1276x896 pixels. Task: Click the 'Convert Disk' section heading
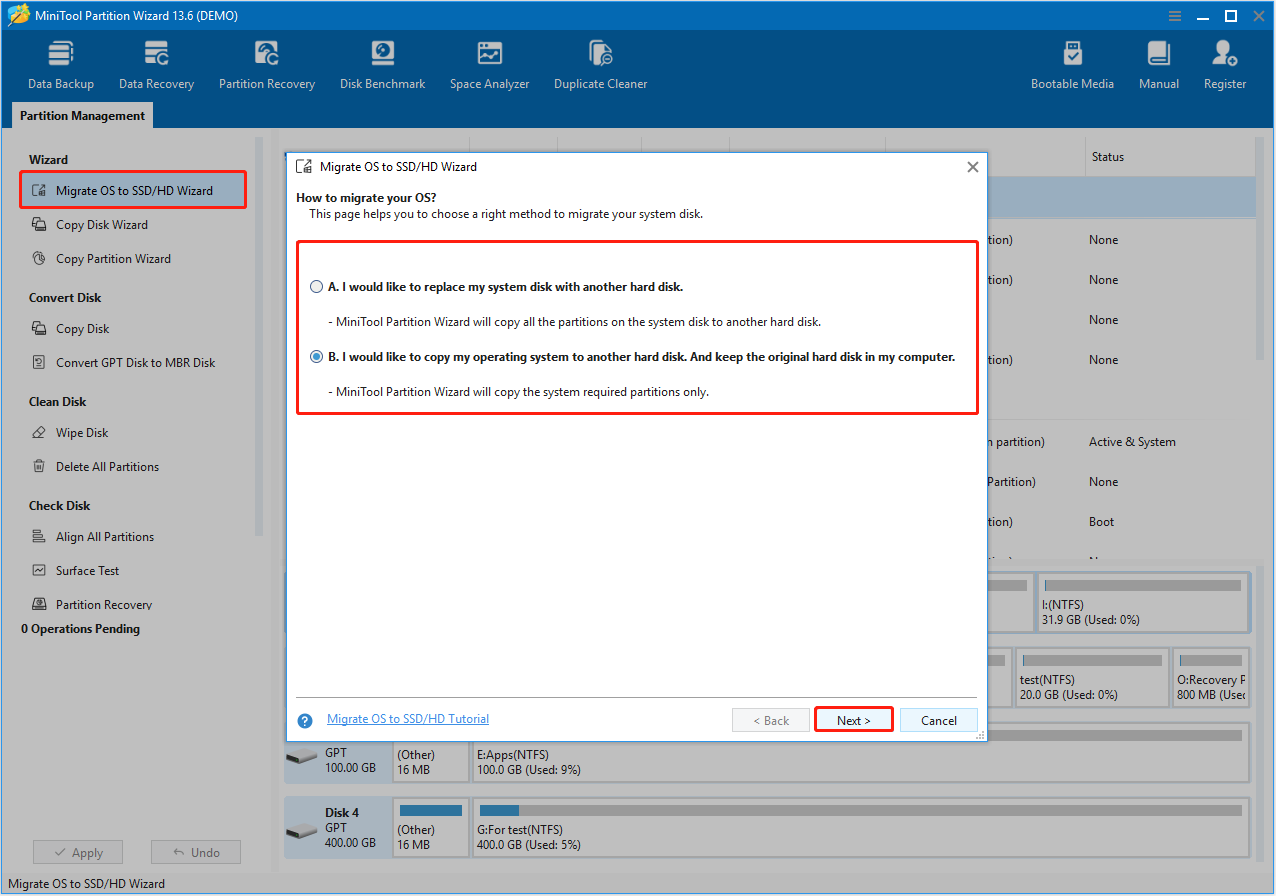point(65,298)
